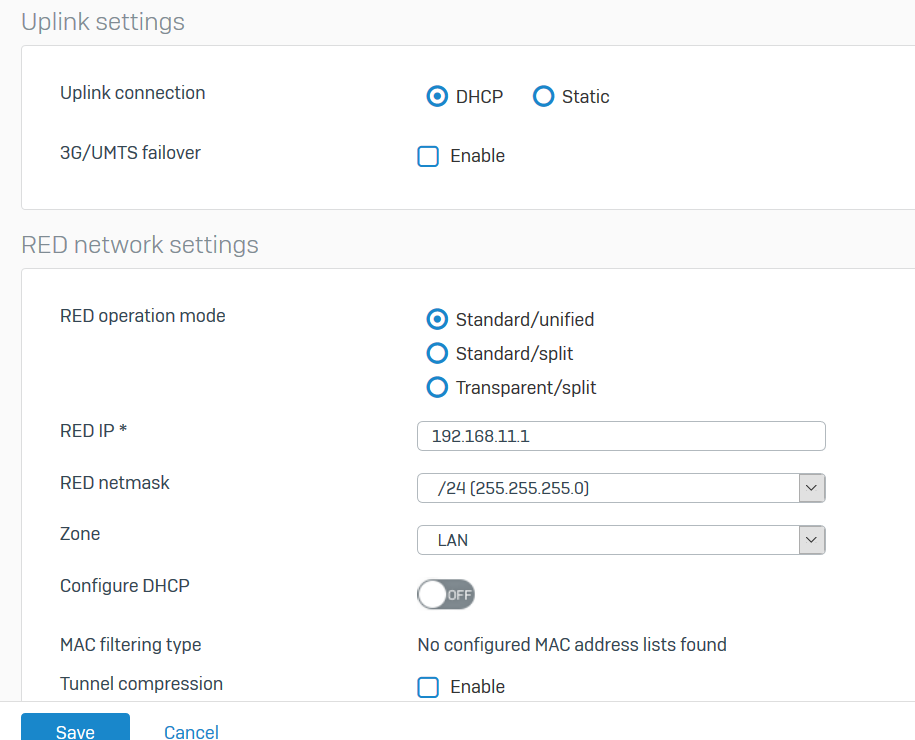
Task: Click the 'No configured MAC address lists found' text
Action: pos(571,645)
